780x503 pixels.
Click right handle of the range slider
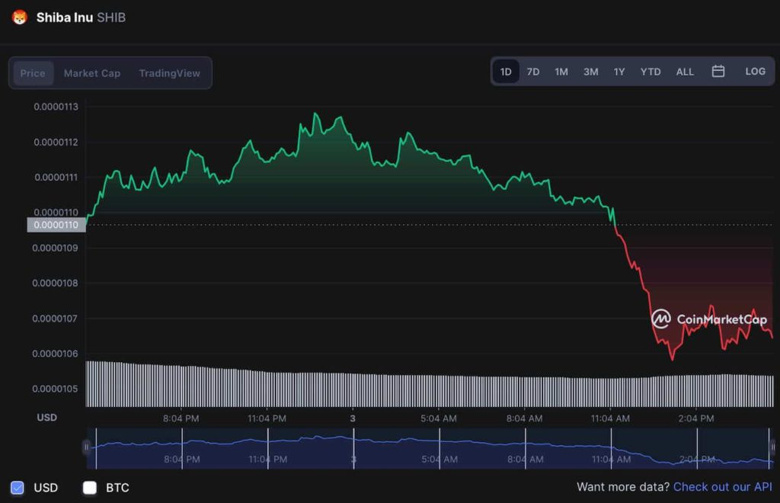(x=771, y=448)
